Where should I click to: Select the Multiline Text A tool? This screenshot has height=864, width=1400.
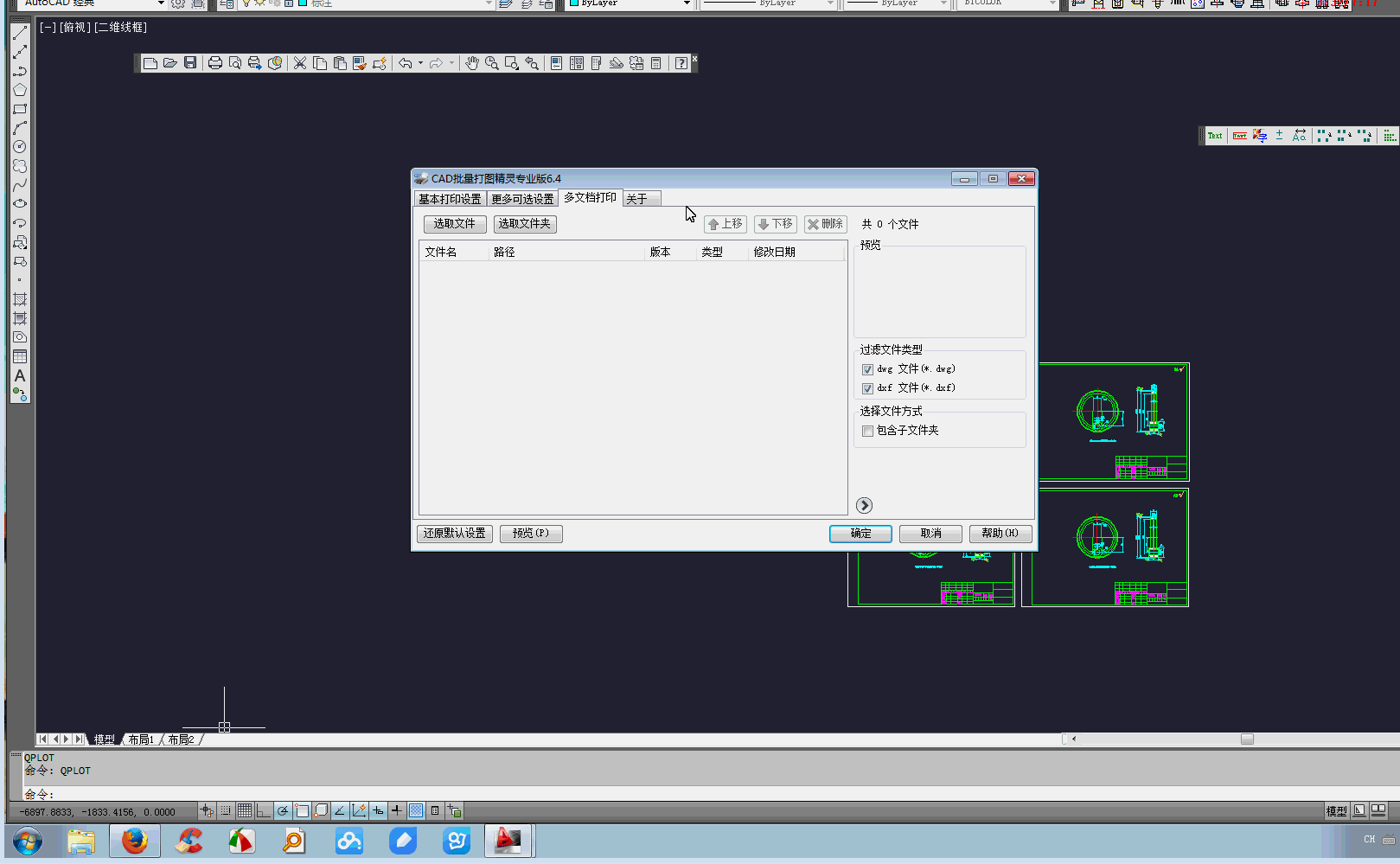pyautogui.click(x=19, y=376)
